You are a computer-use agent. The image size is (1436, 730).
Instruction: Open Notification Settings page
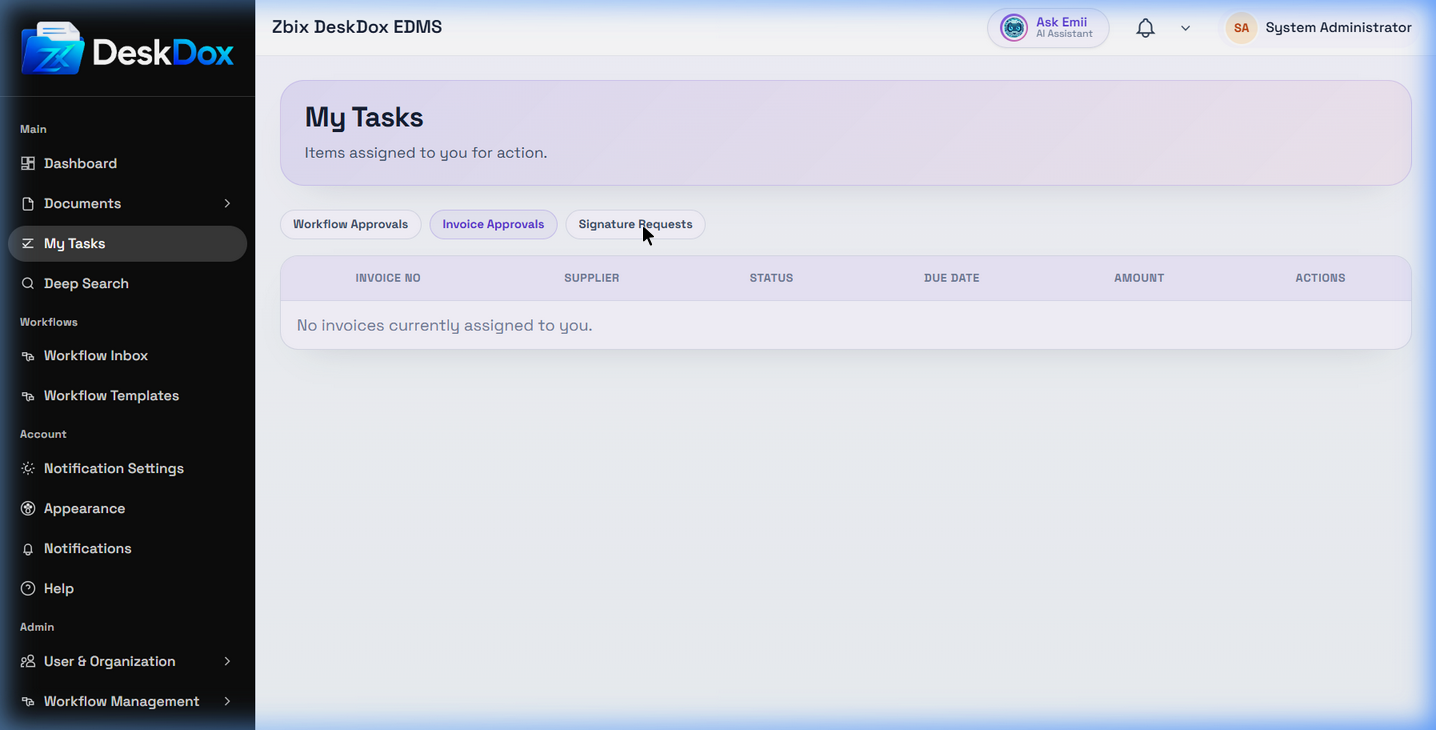click(127, 468)
